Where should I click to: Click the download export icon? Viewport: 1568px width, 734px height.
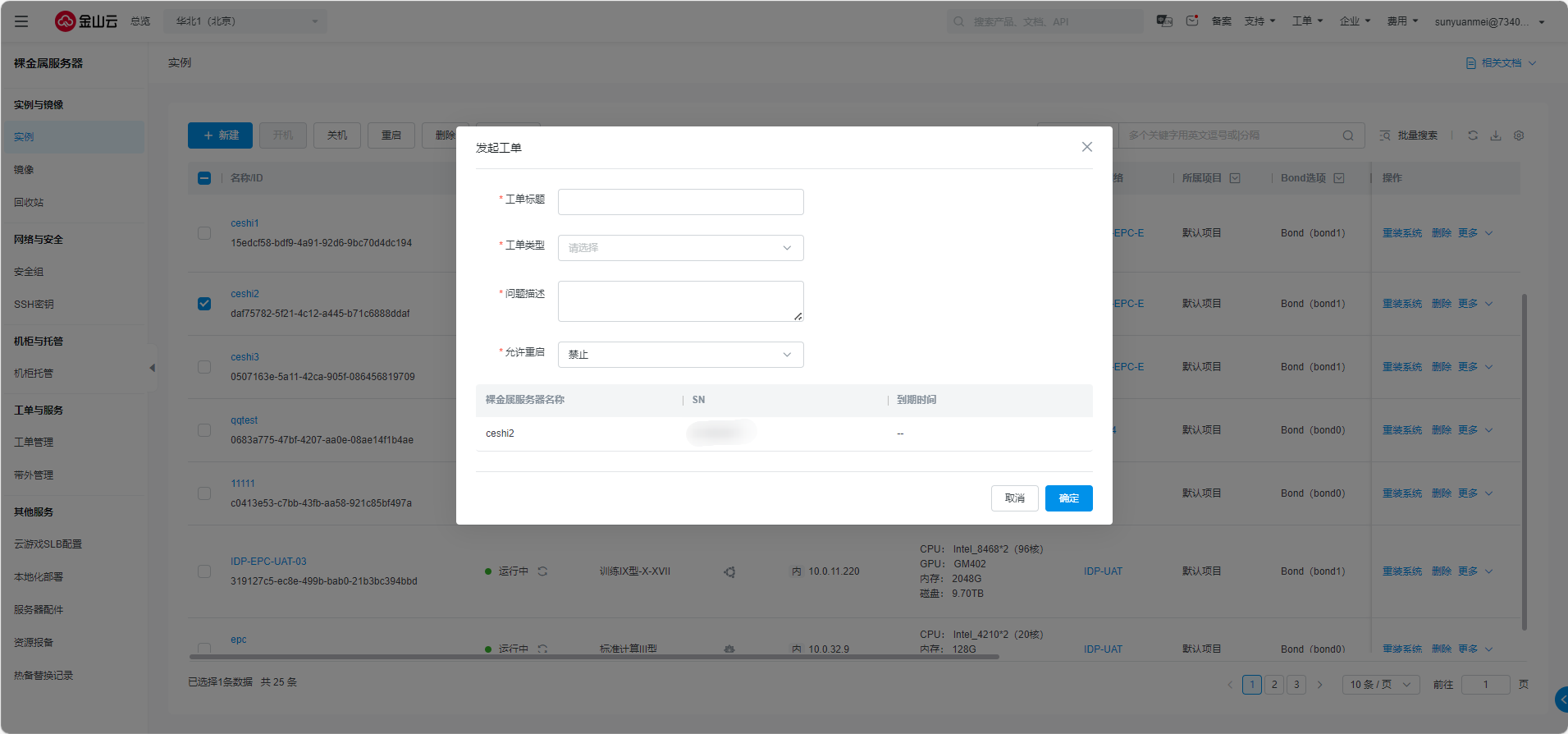tap(1496, 135)
